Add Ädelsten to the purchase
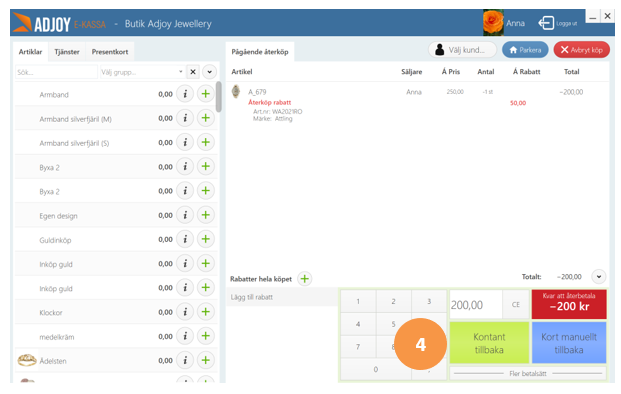 tap(206, 360)
